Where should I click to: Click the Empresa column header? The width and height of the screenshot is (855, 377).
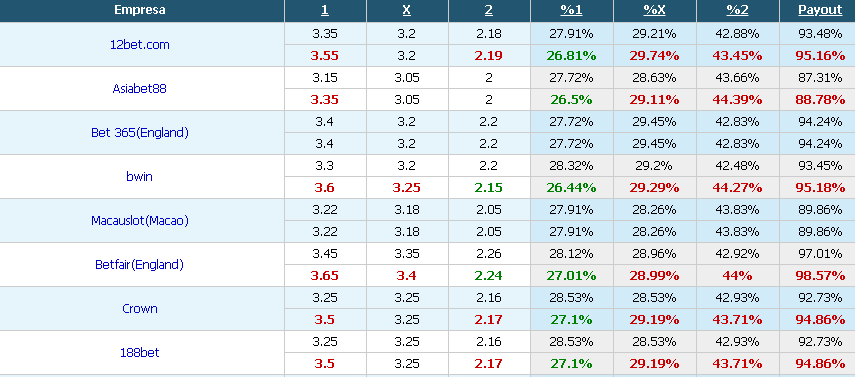click(140, 10)
